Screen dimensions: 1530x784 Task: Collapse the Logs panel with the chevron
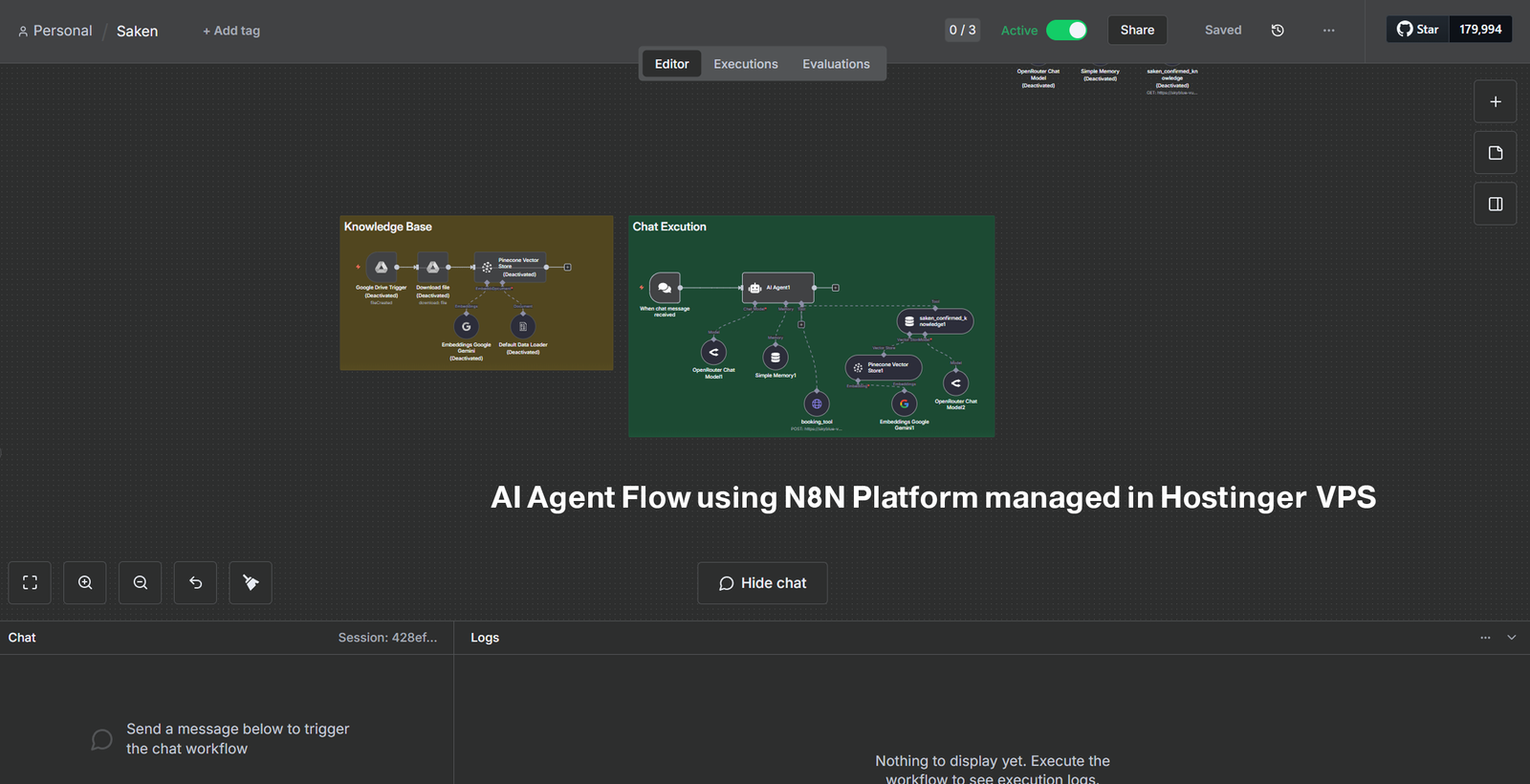coord(1512,638)
